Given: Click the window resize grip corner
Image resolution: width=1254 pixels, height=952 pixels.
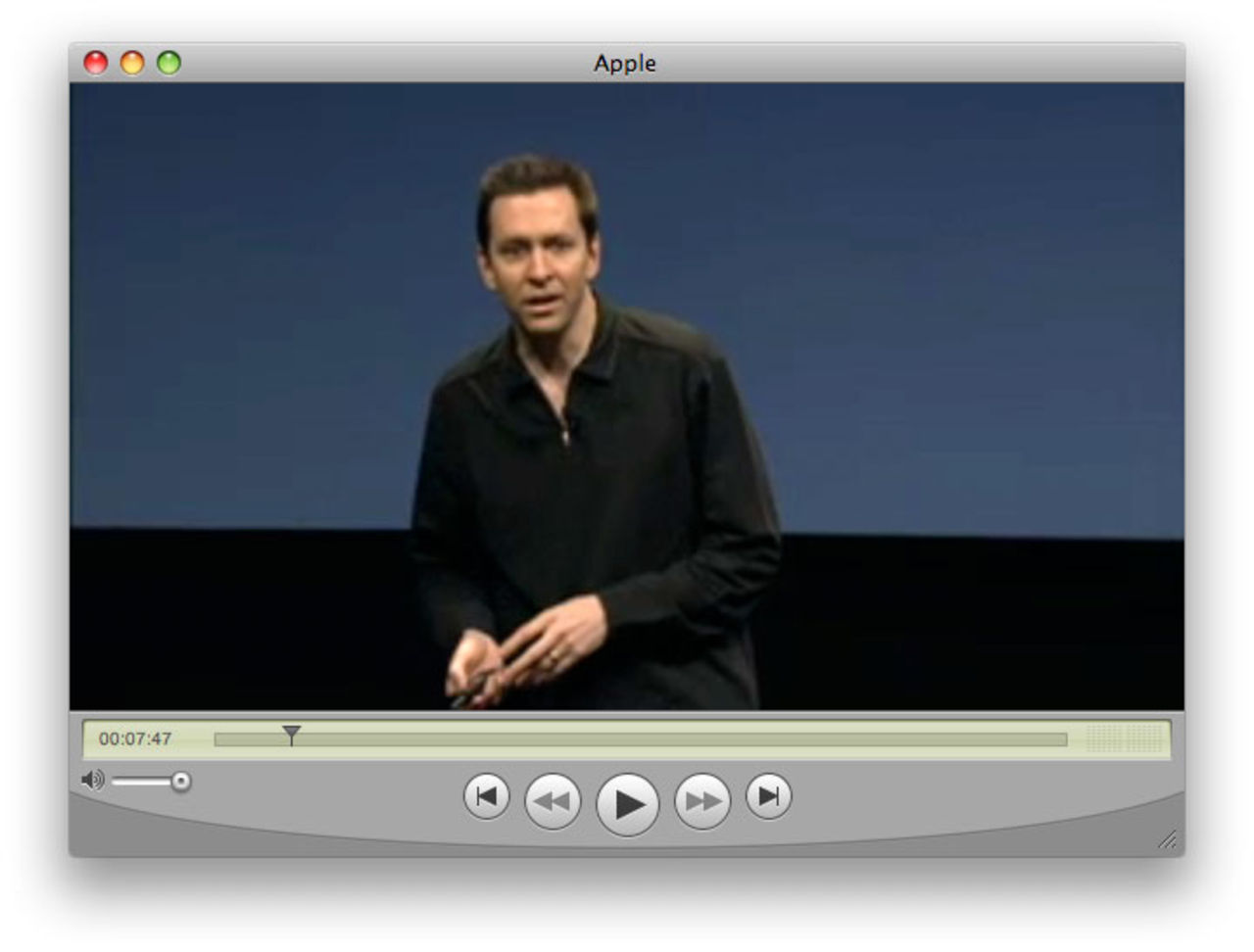Looking at the screenshot, I should tap(1168, 840).
